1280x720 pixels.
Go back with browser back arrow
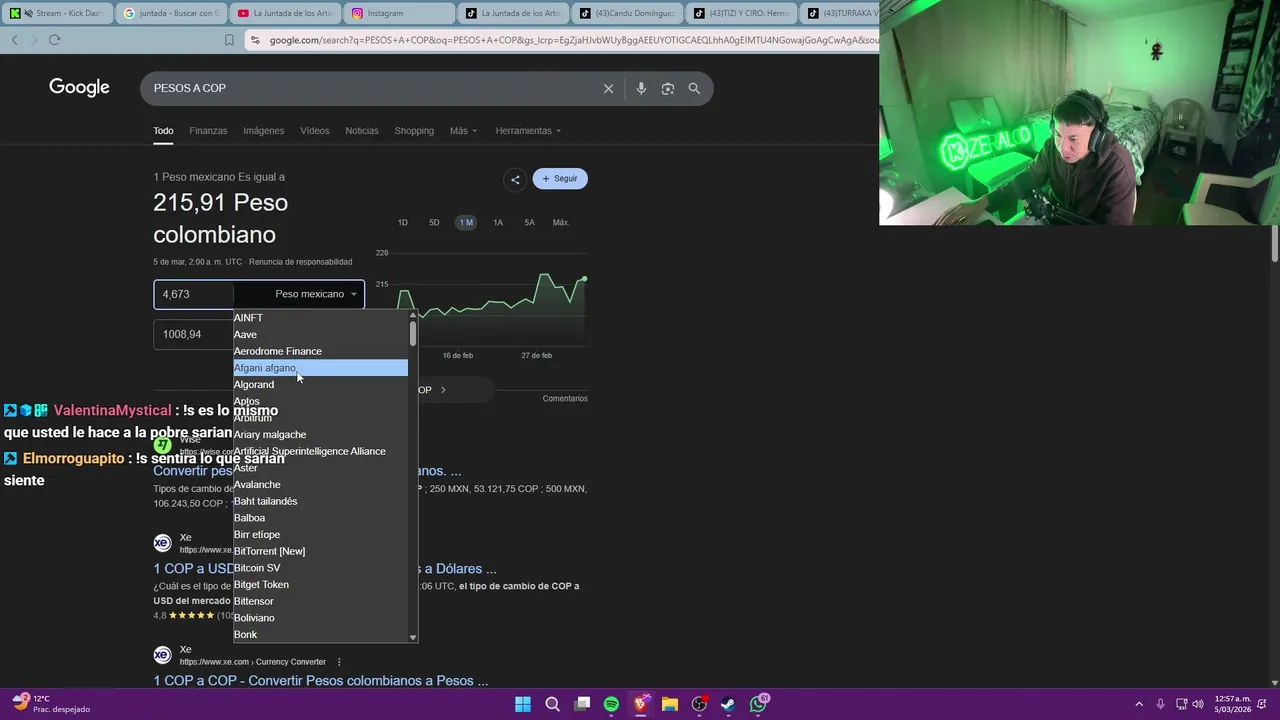(x=14, y=40)
